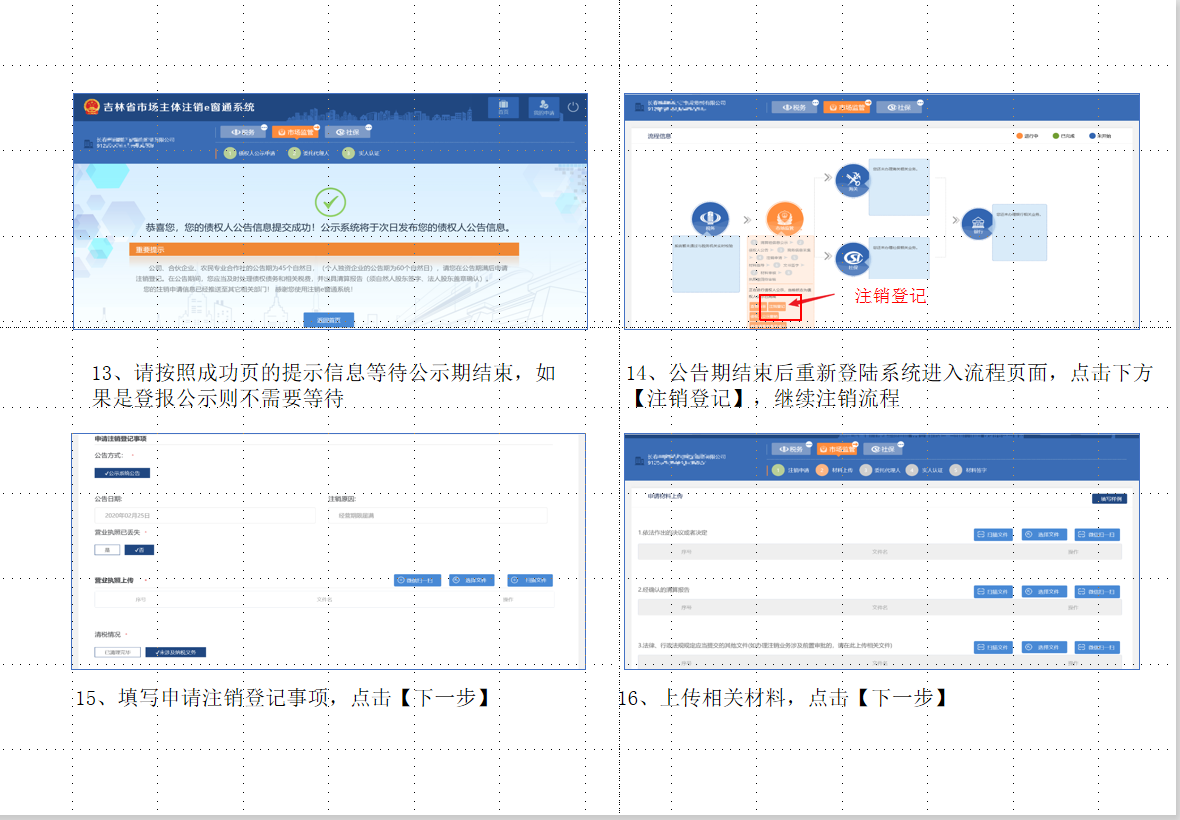Click the orange 市场监管 node in step 14 flowchart

(785, 220)
